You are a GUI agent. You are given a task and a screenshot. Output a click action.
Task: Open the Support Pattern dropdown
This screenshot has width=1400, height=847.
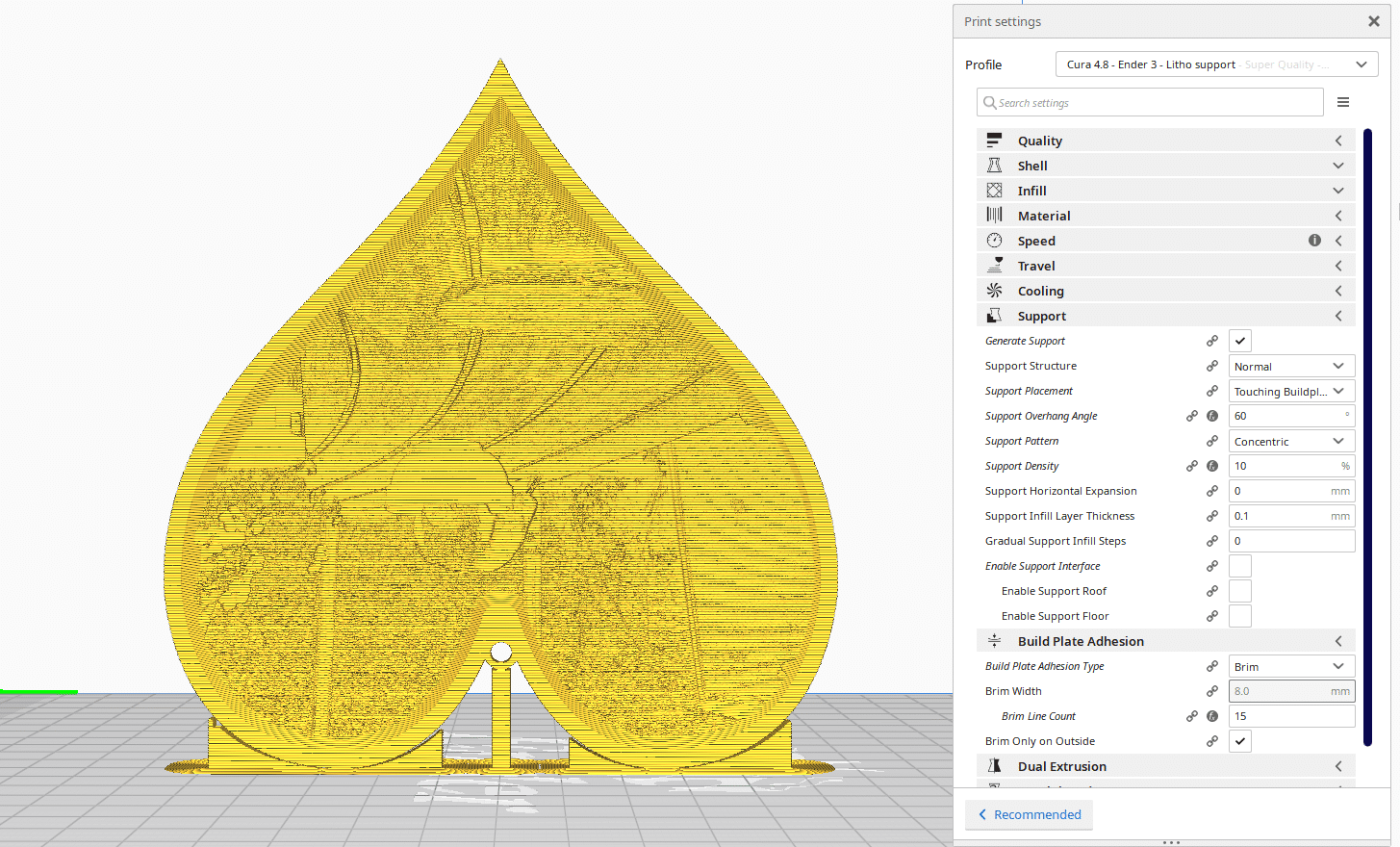click(1291, 440)
